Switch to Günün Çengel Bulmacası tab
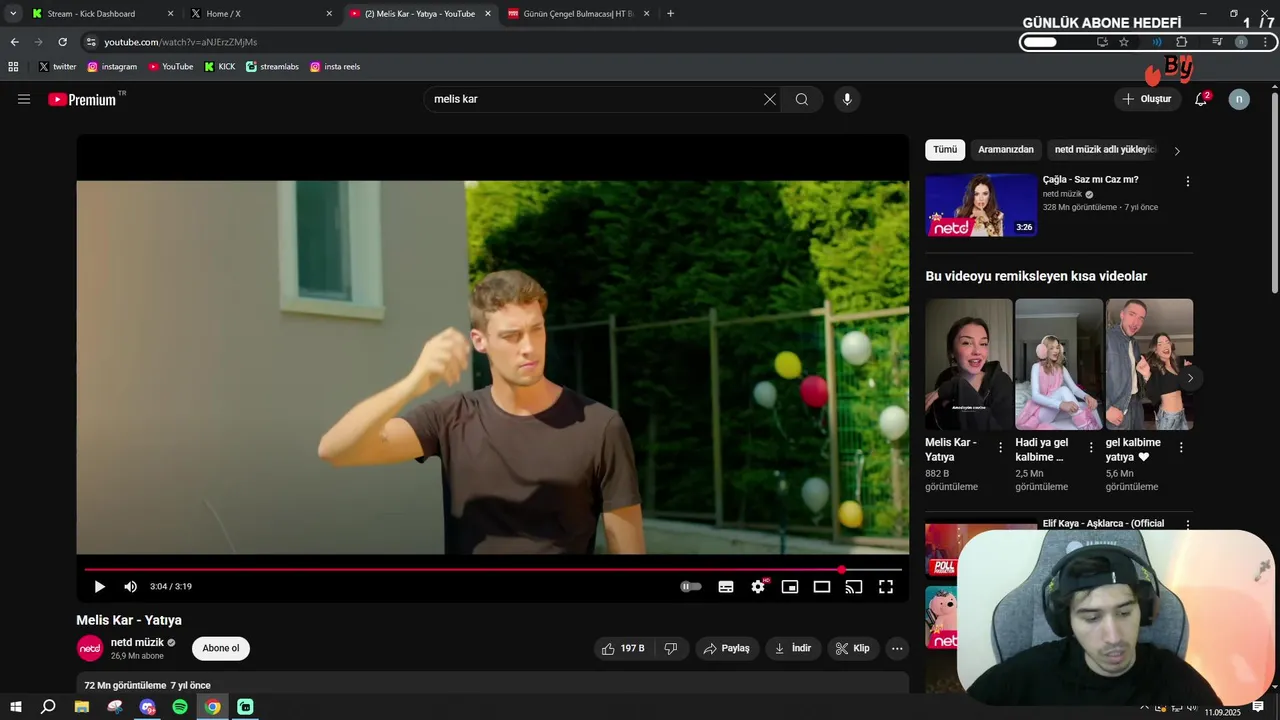 pos(579,14)
